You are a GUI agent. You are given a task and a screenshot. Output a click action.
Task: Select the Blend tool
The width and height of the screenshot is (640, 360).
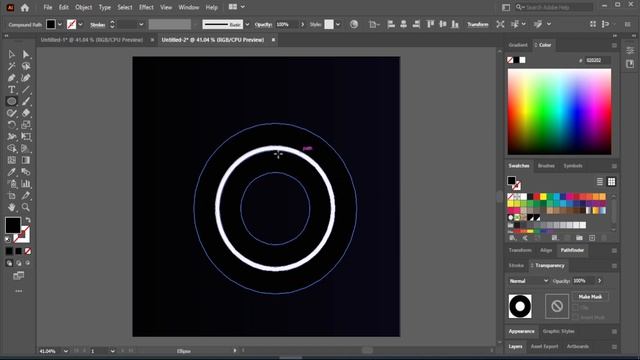(x=26, y=172)
